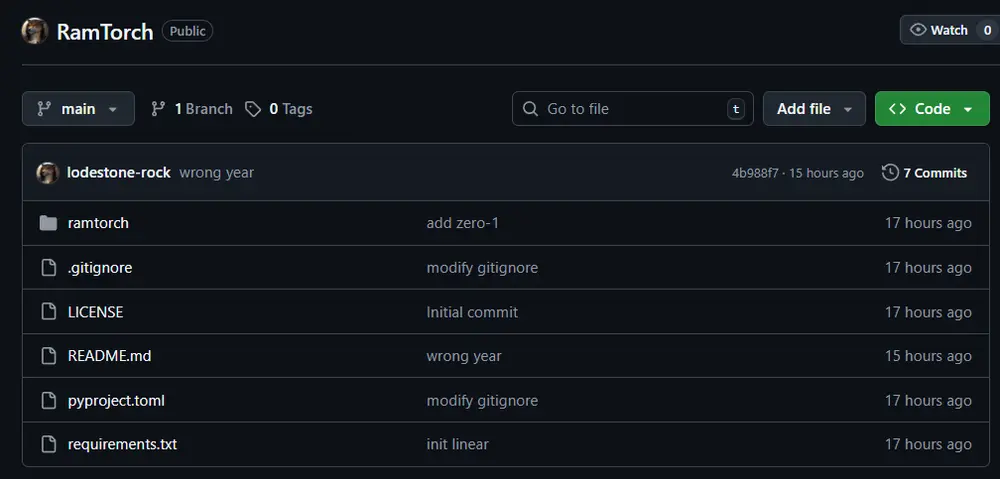The image size is (1000, 479).
Task: Click the clock history icon near 7 Commits
Action: click(890, 173)
